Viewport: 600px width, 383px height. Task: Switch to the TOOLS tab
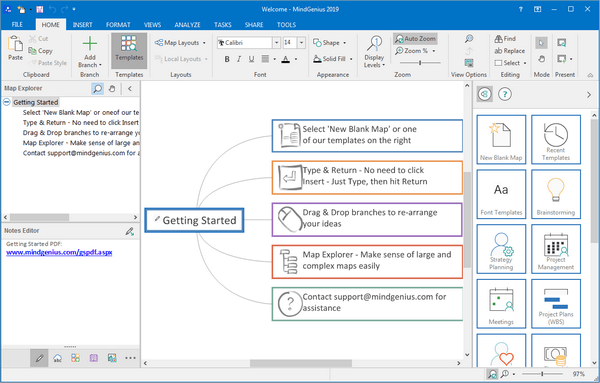(287, 25)
